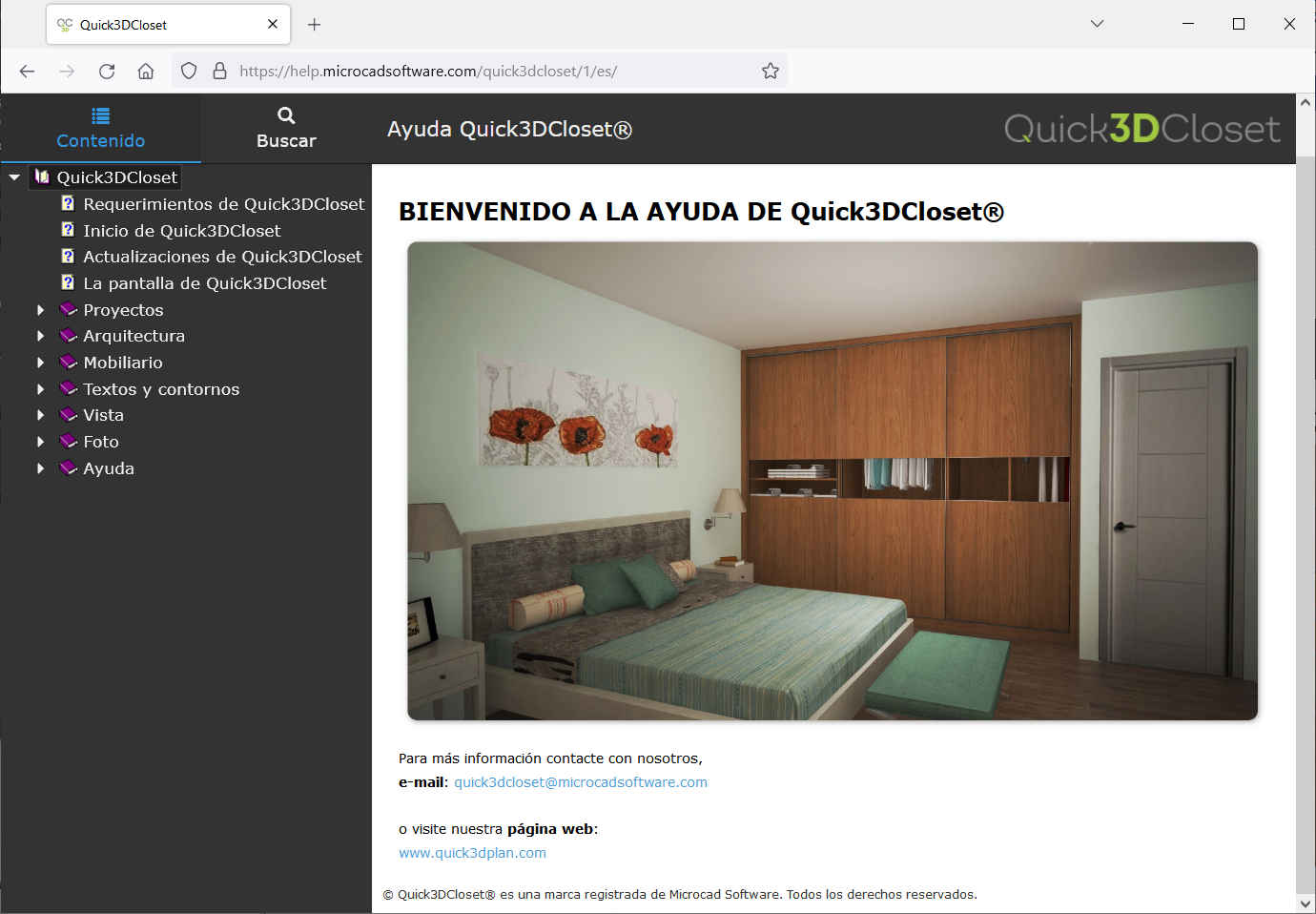The height and width of the screenshot is (914, 1316).
Task: Expand the Proyectos tree section
Action: (40, 310)
